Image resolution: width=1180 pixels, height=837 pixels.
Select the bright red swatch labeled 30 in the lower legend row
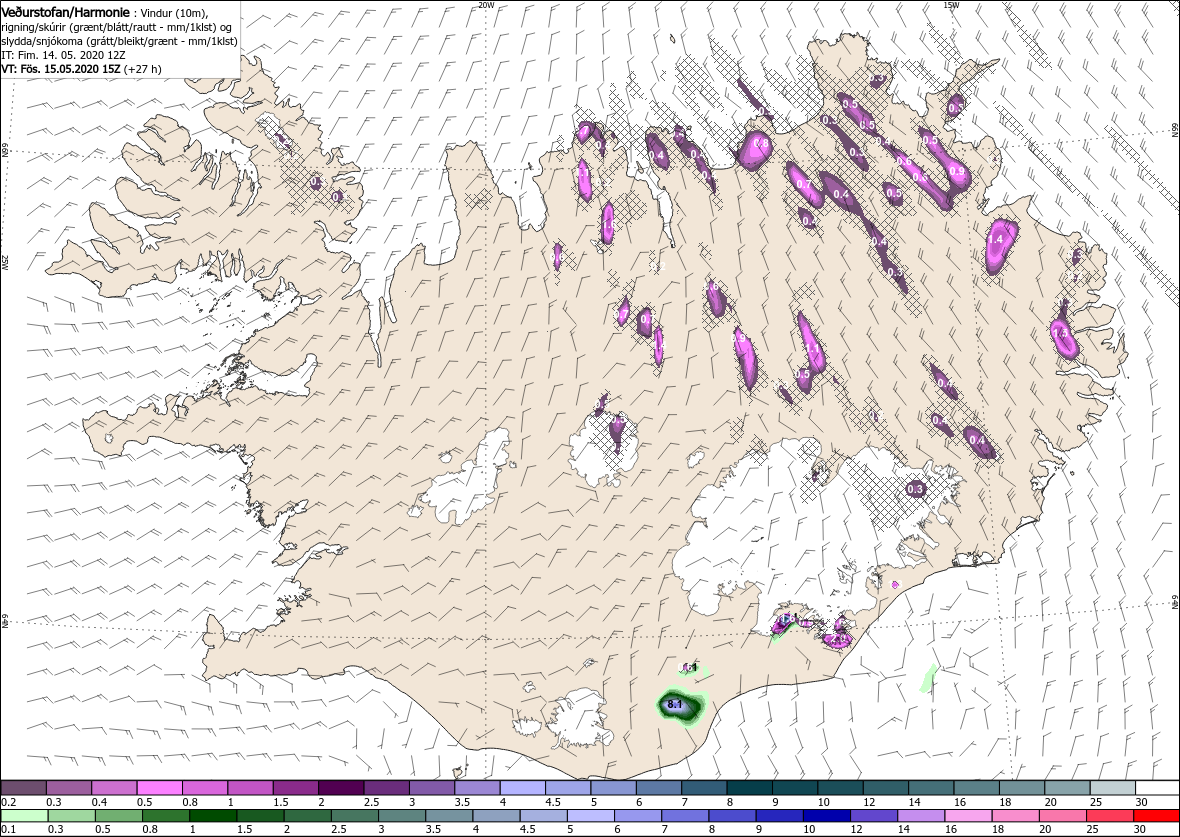(1156, 816)
